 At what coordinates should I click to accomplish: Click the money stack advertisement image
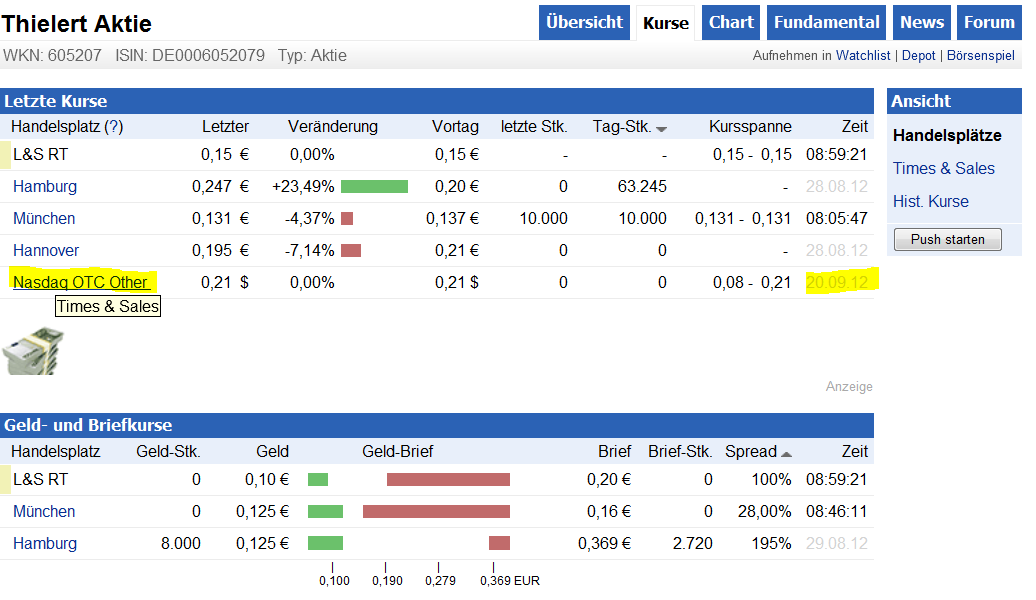pyautogui.click(x=33, y=352)
